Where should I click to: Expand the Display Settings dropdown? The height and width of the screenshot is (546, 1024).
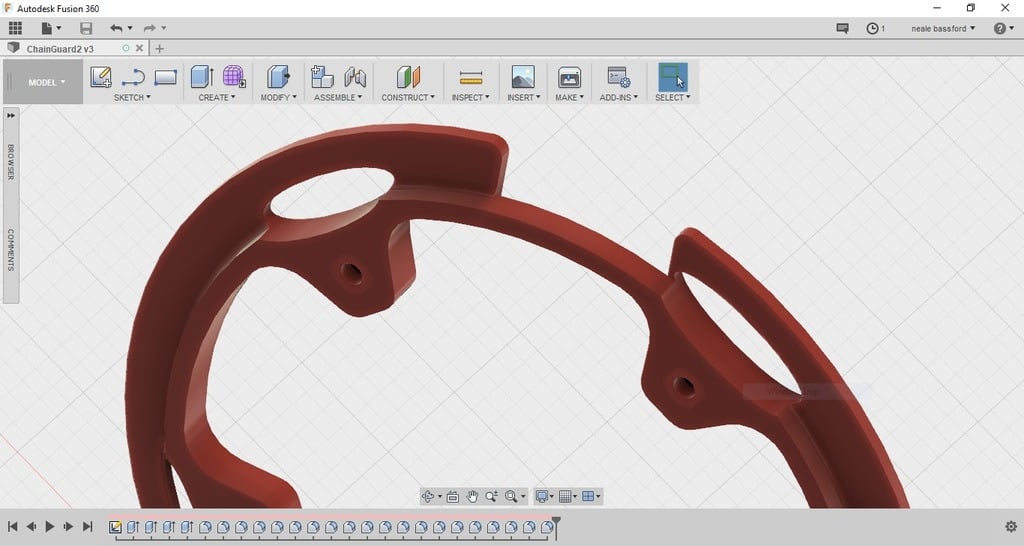coord(545,496)
